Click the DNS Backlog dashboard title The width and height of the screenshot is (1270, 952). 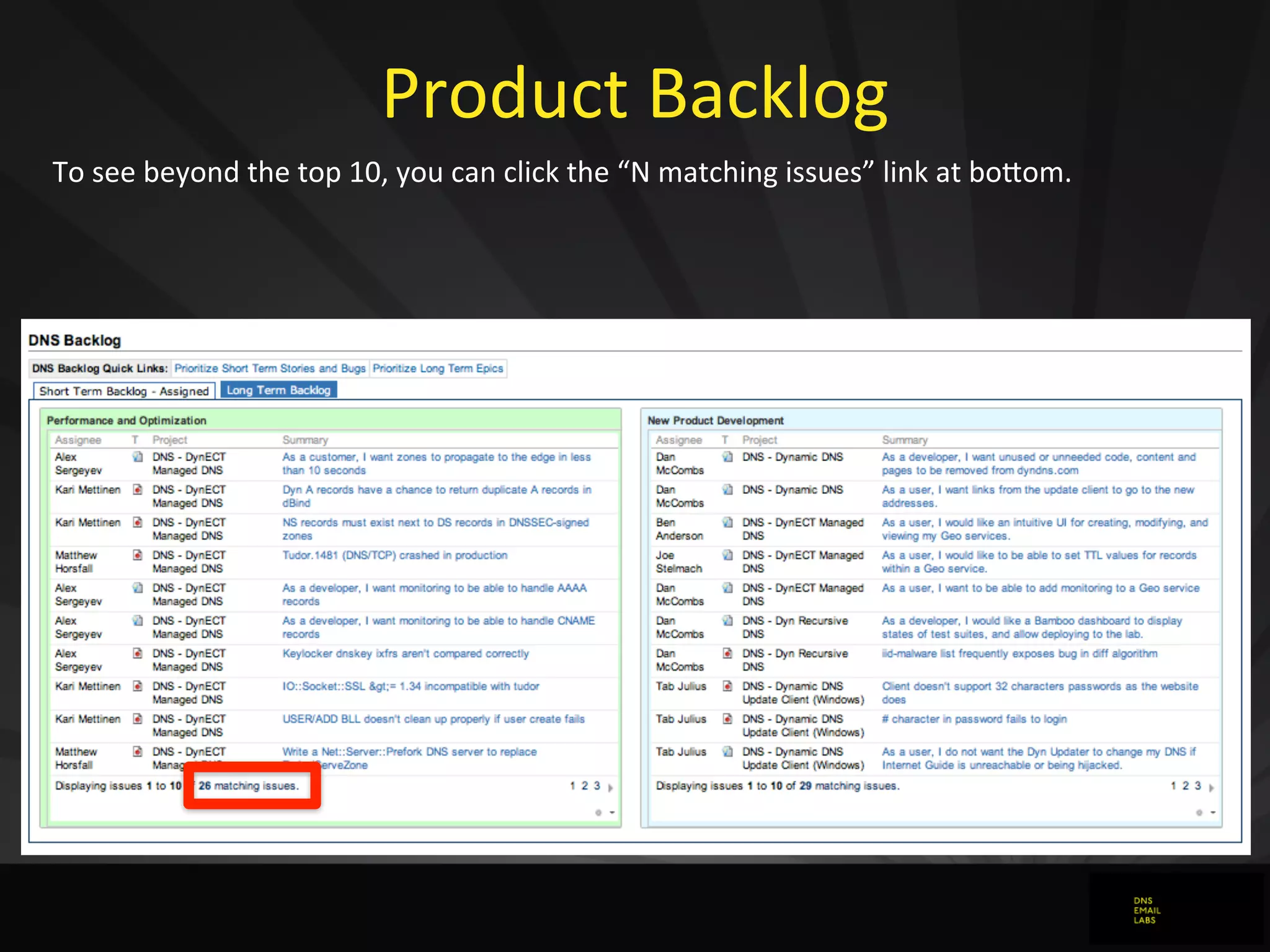click(74, 340)
